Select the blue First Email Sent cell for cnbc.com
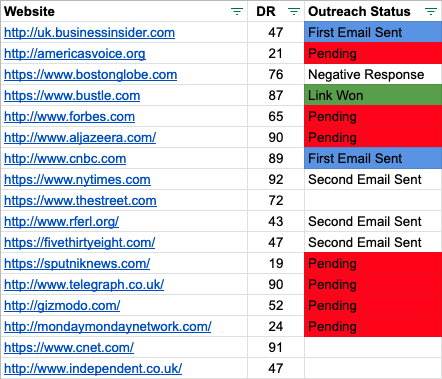Screen dimensions: 442x379 pos(373,158)
